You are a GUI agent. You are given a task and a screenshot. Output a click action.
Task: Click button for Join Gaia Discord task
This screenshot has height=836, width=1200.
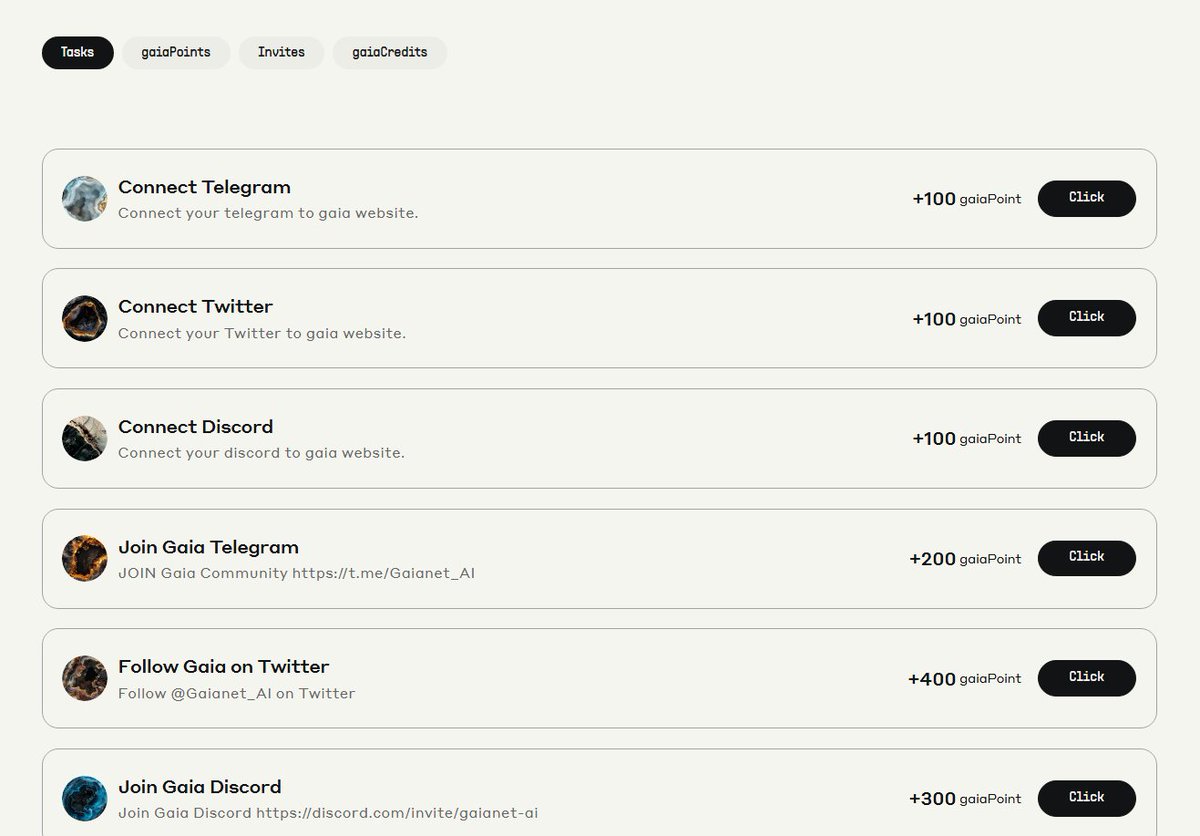pos(1087,798)
